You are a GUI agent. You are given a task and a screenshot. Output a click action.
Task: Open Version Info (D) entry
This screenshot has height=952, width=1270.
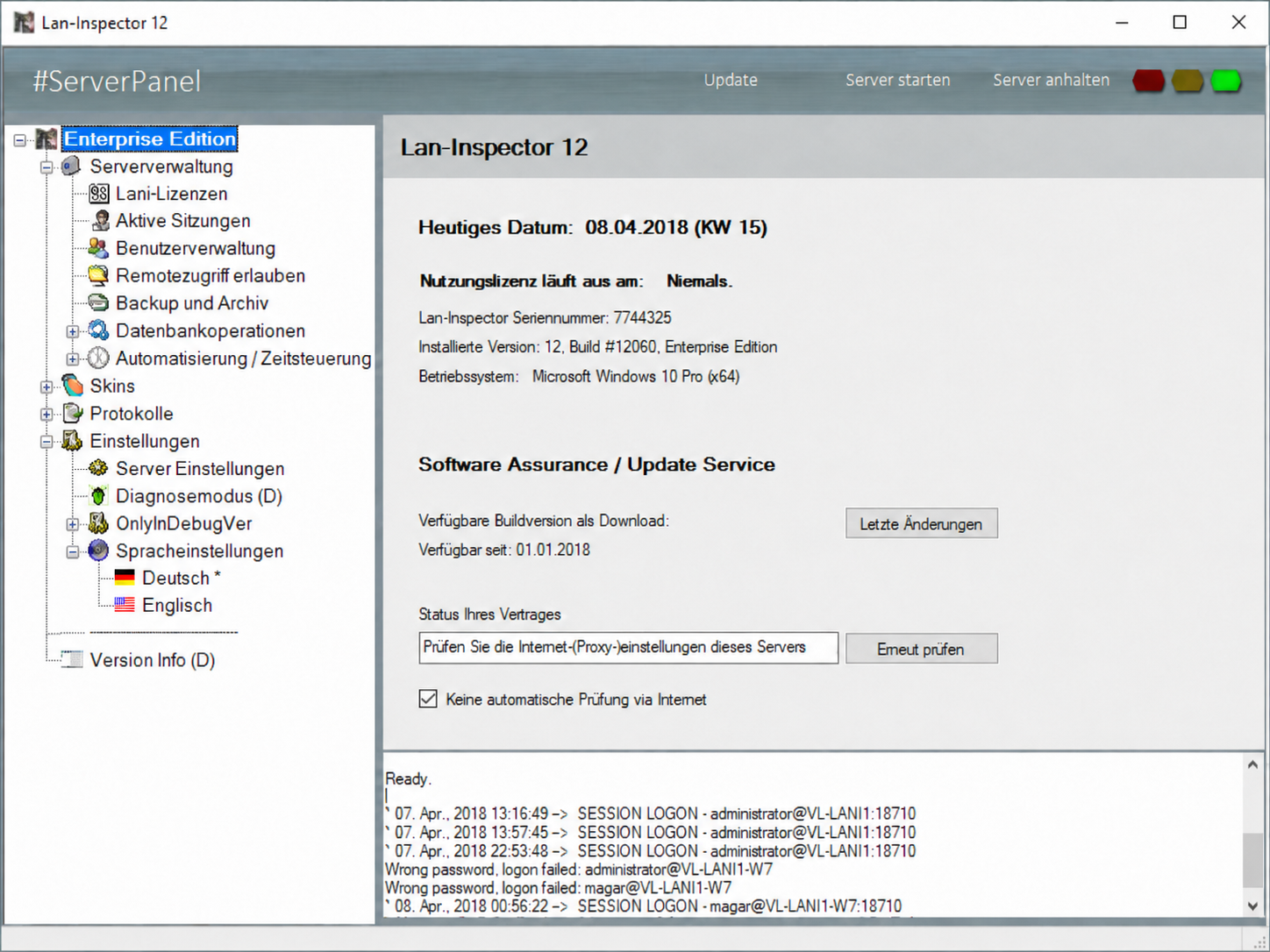point(153,660)
